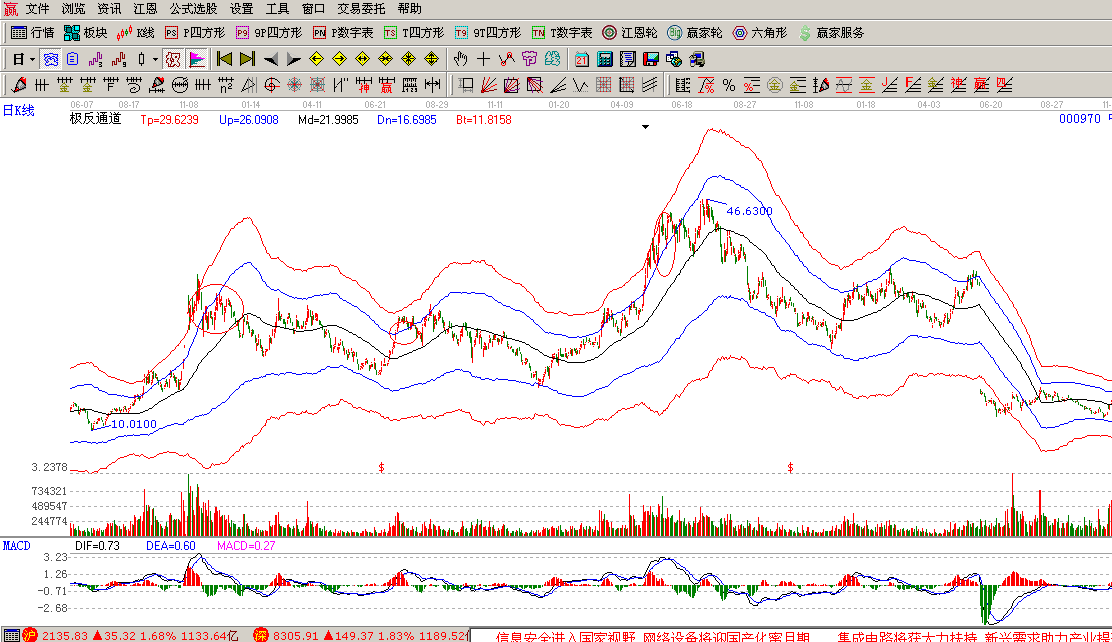Open 赢家服务 service button
Screen dimensions: 1112x642
tap(832, 33)
